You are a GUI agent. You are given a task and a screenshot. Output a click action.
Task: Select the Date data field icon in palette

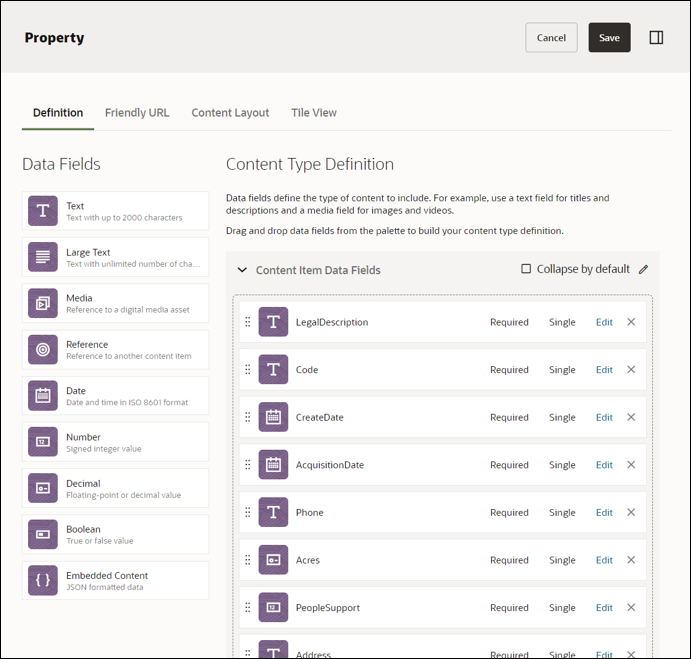(x=43, y=396)
